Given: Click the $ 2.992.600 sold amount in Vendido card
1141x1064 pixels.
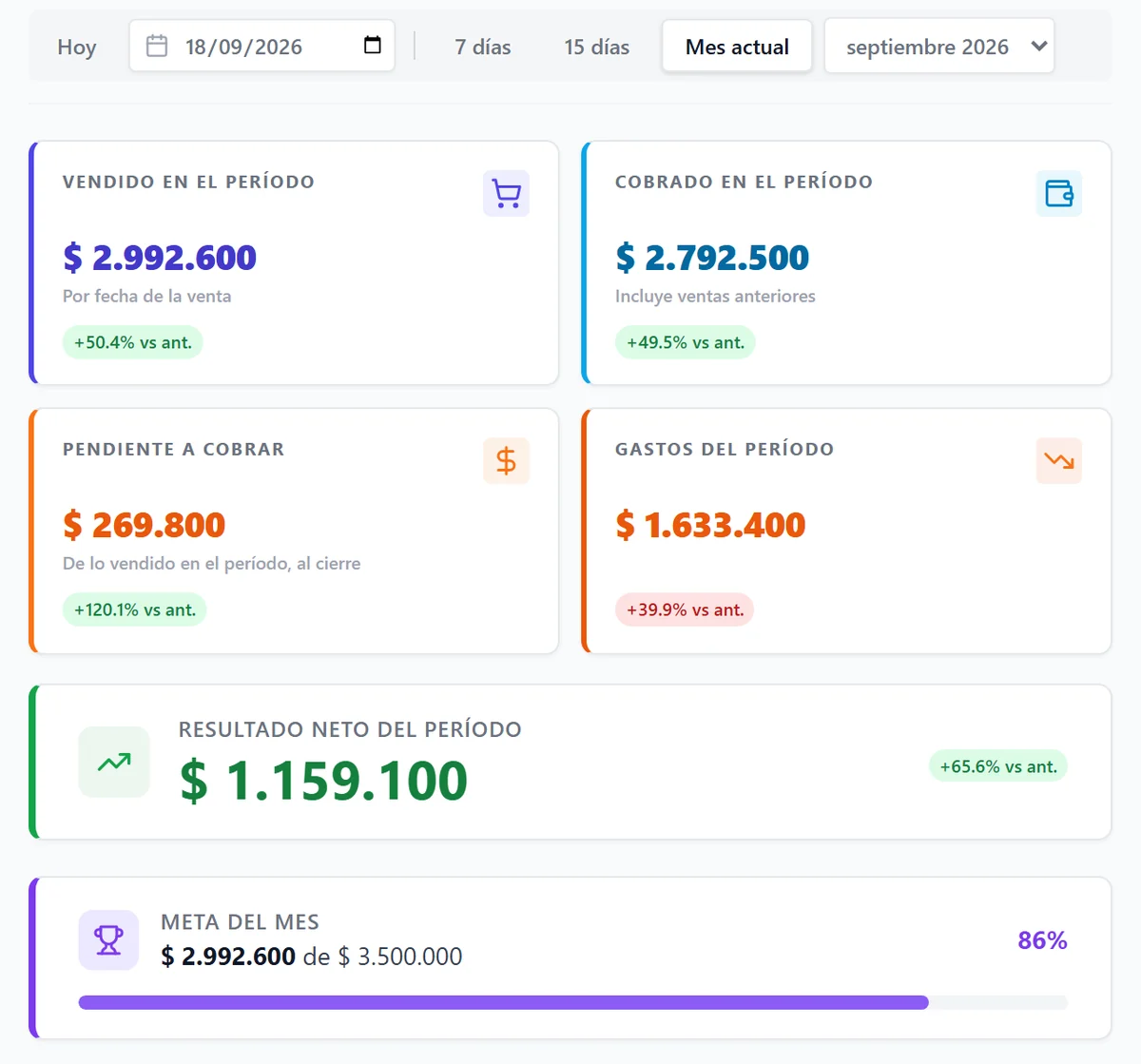Looking at the screenshot, I should click(x=160, y=258).
